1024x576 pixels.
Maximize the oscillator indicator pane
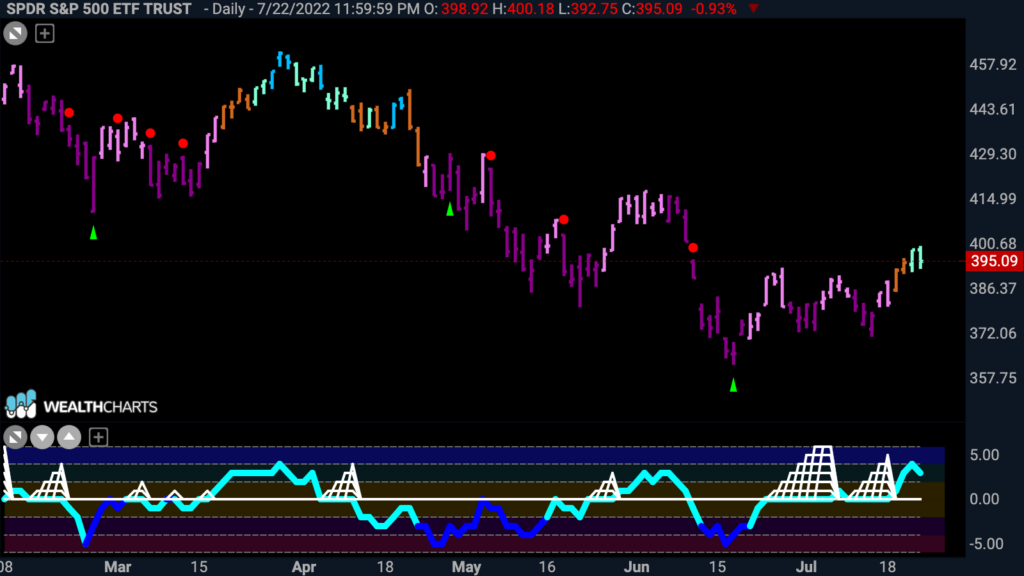[x=15, y=437]
